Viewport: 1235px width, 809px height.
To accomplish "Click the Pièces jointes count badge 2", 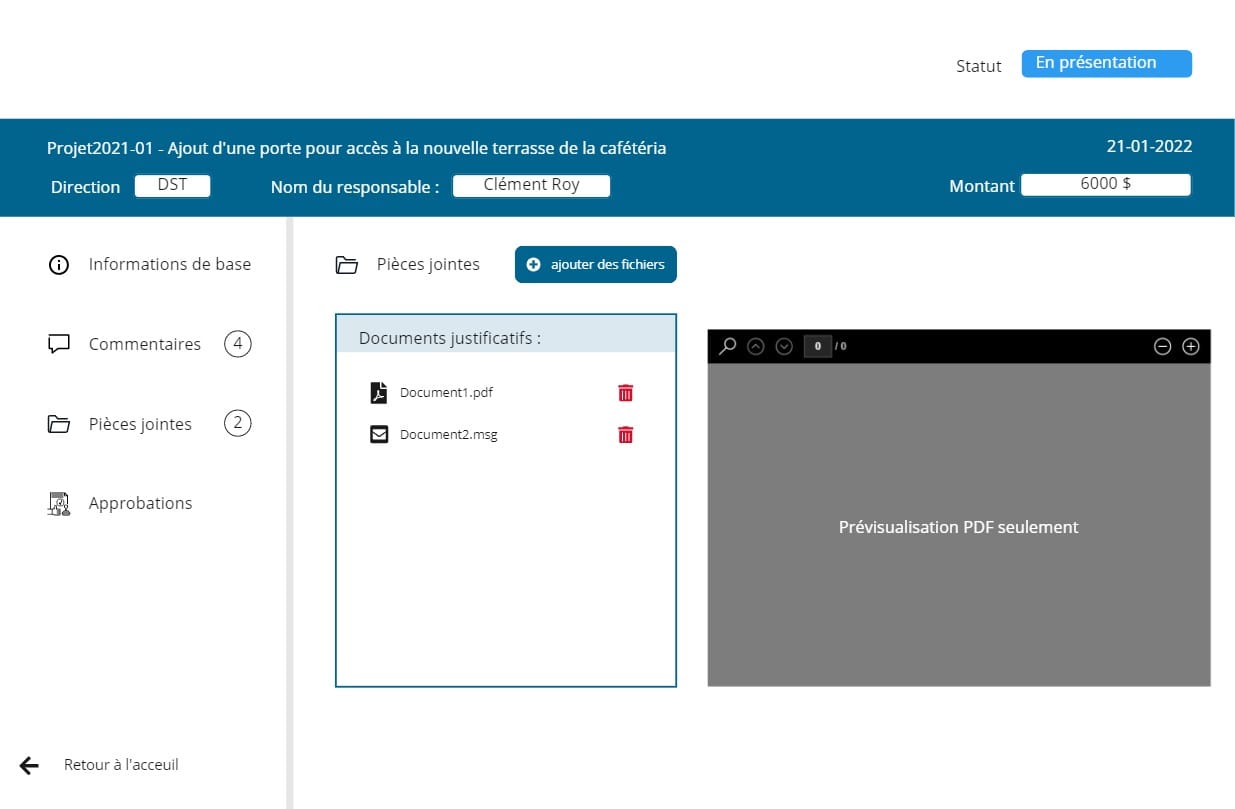I will click(x=238, y=424).
